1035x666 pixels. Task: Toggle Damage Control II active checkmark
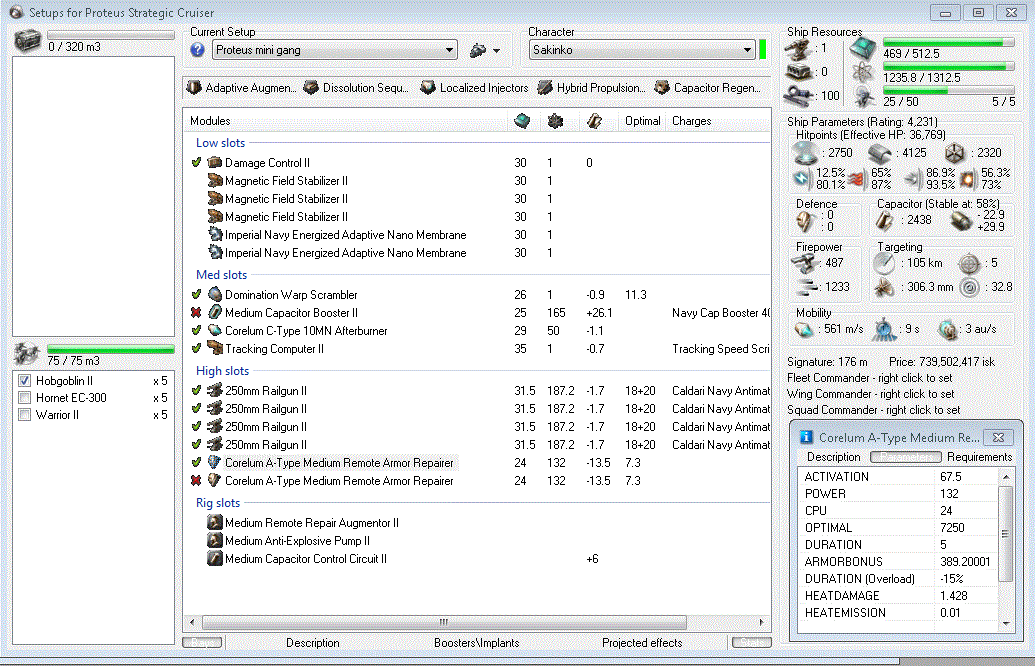(x=196, y=162)
